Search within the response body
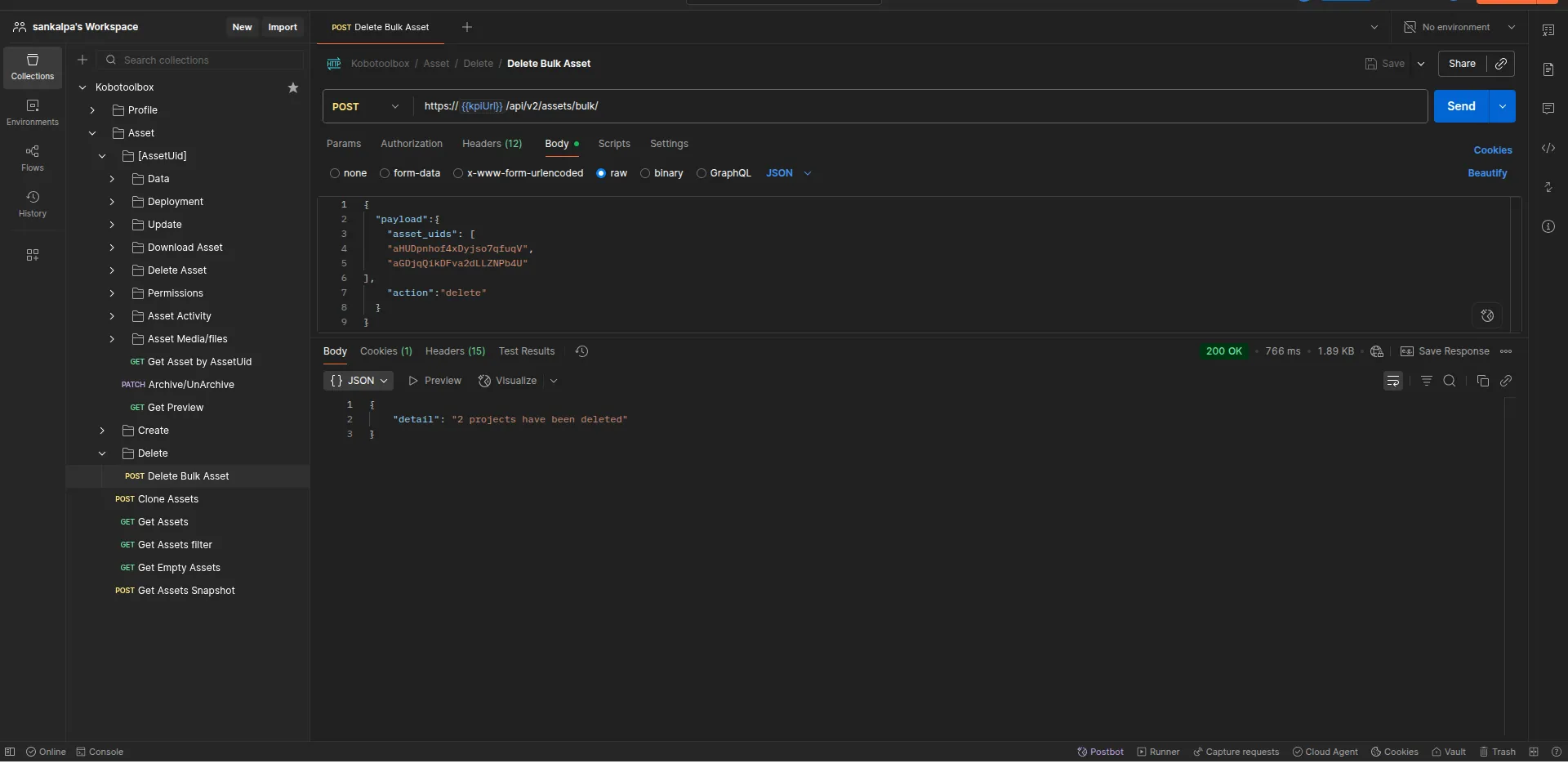This screenshot has height=768, width=1568. click(x=1450, y=381)
